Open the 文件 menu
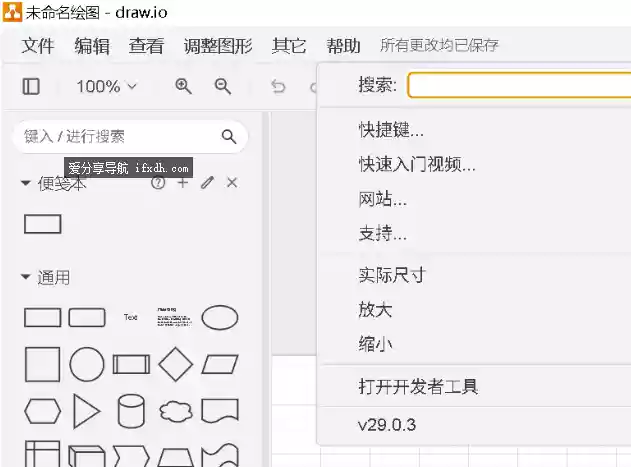The width and height of the screenshot is (631, 467). coord(37,45)
